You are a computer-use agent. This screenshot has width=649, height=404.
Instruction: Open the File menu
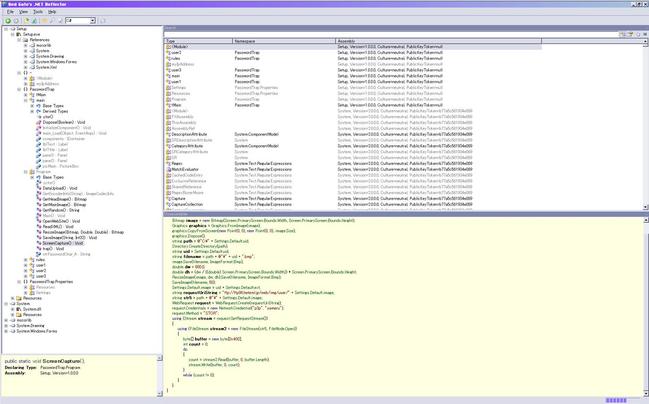(10, 12)
